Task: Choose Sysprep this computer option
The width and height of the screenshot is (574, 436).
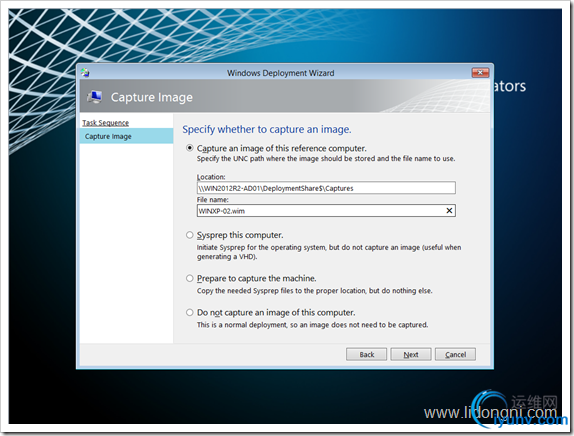Action: [x=190, y=235]
